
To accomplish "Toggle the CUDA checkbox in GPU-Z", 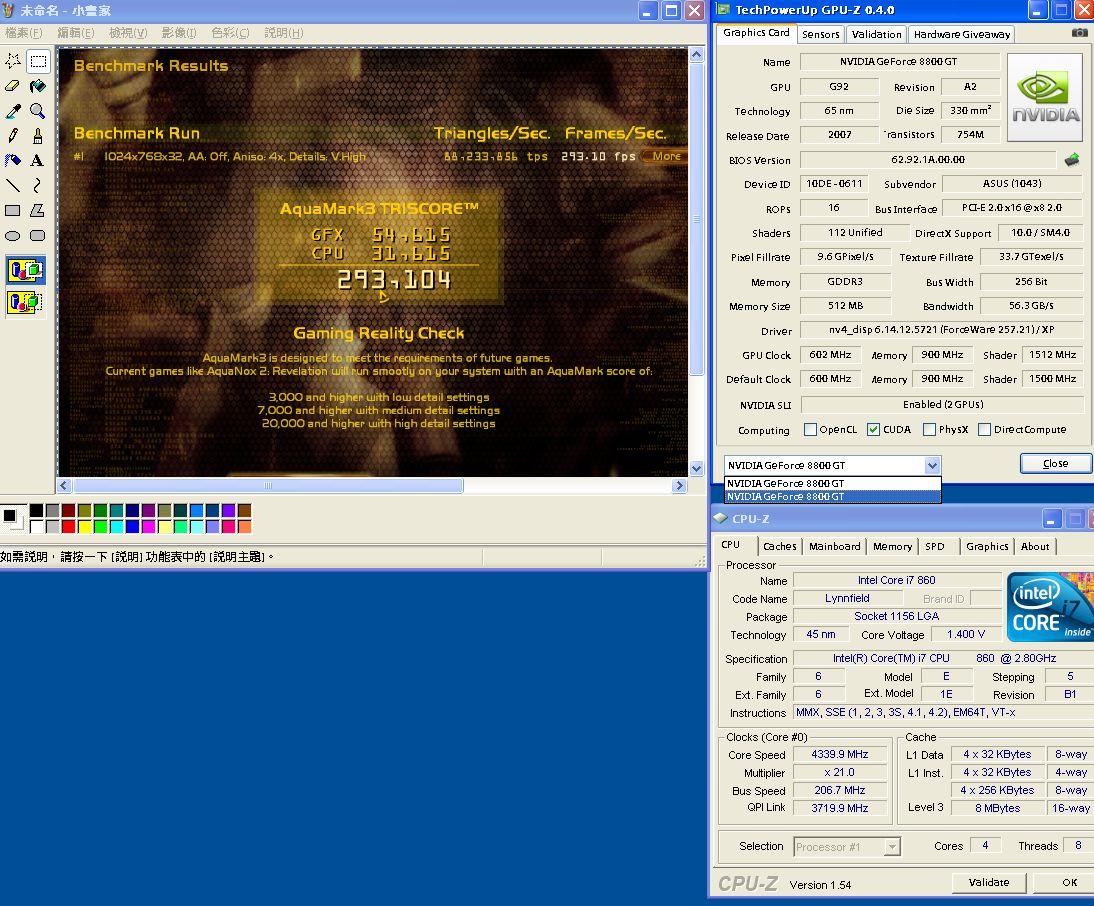I will [874, 430].
